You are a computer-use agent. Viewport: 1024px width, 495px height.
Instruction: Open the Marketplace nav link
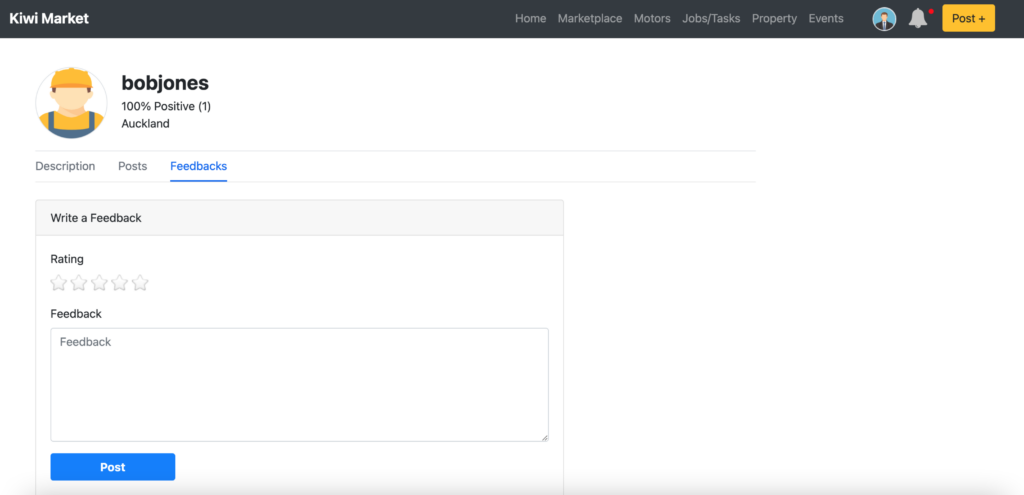click(x=590, y=18)
